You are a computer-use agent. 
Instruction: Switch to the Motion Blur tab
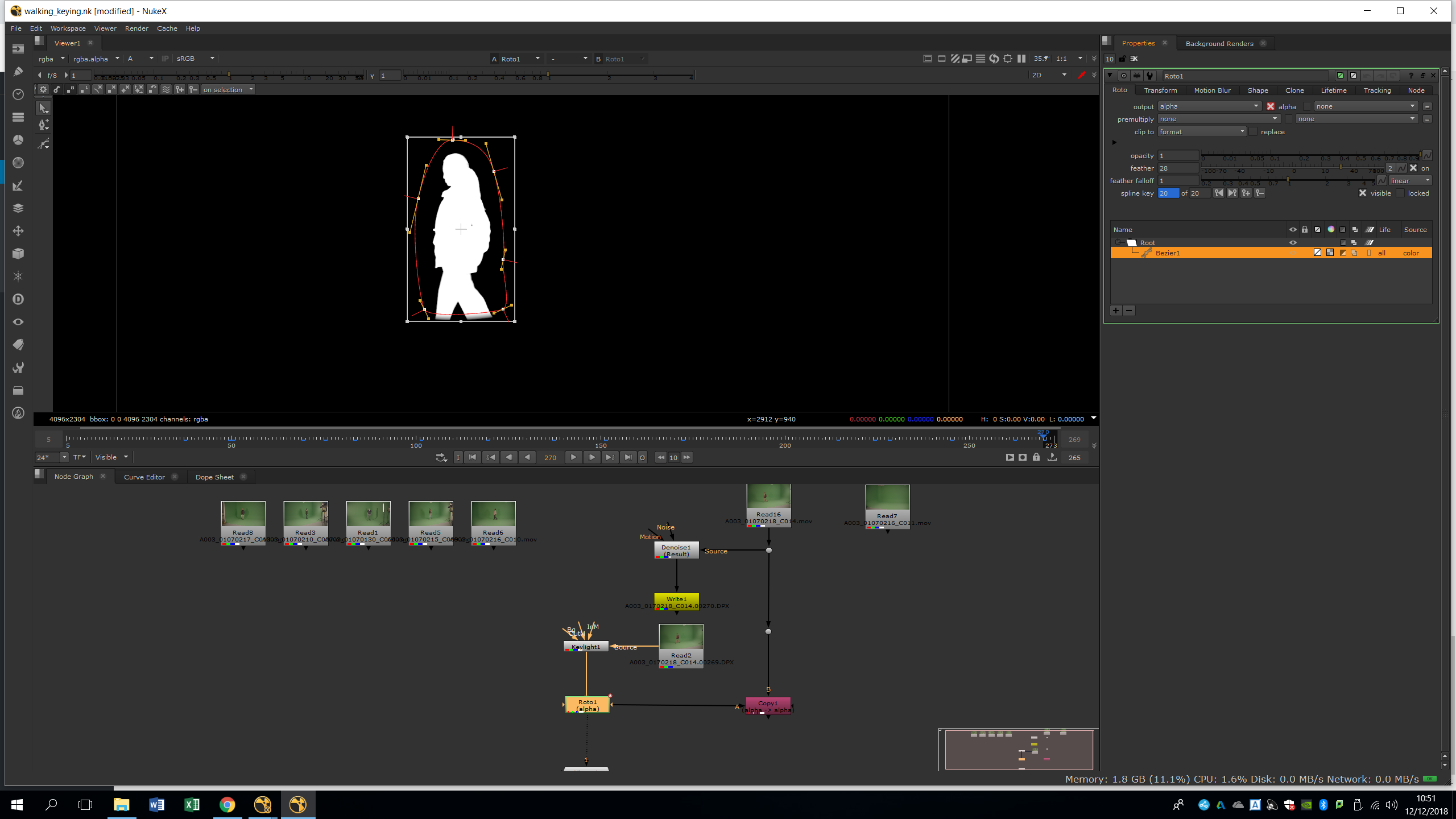[1212, 90]
